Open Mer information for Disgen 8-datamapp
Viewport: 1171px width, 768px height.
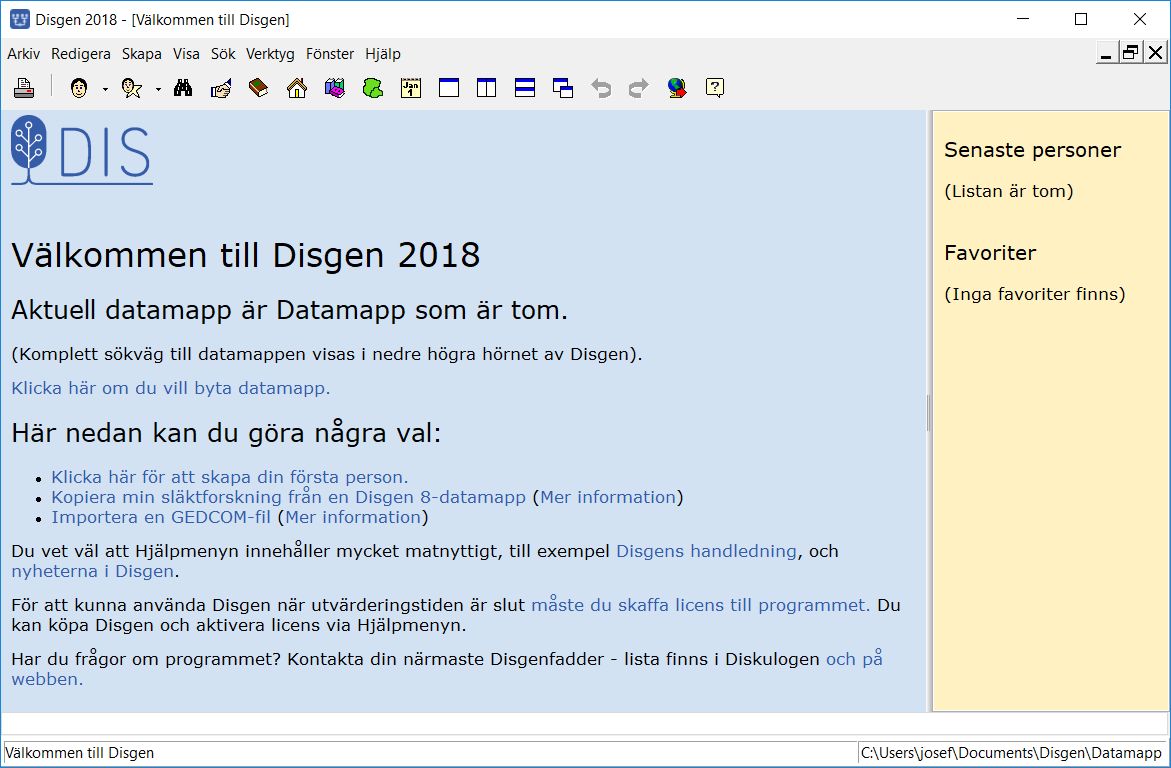pos(608,498)
